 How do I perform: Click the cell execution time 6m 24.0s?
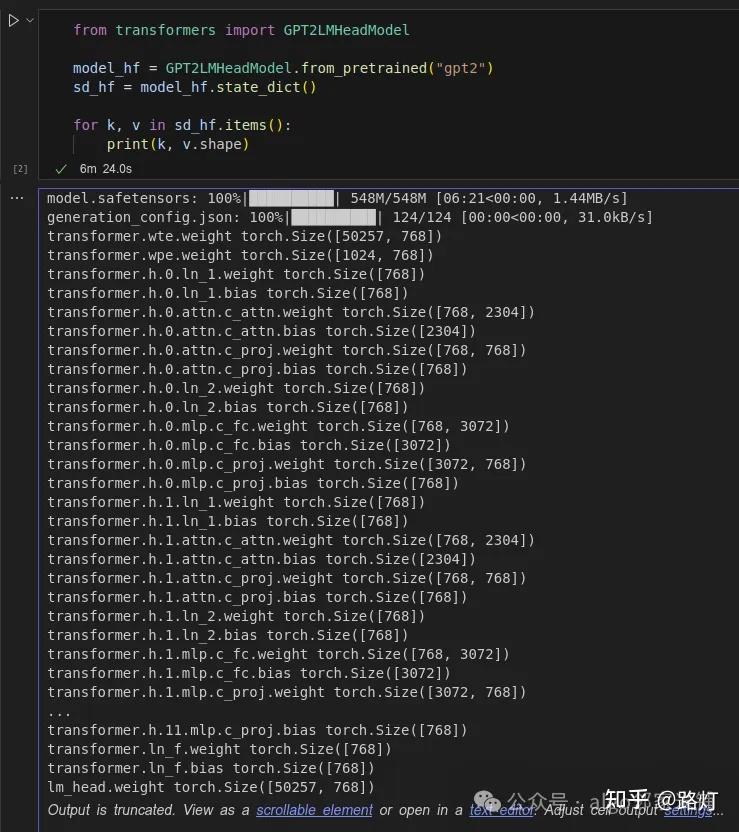coord(105,169)
